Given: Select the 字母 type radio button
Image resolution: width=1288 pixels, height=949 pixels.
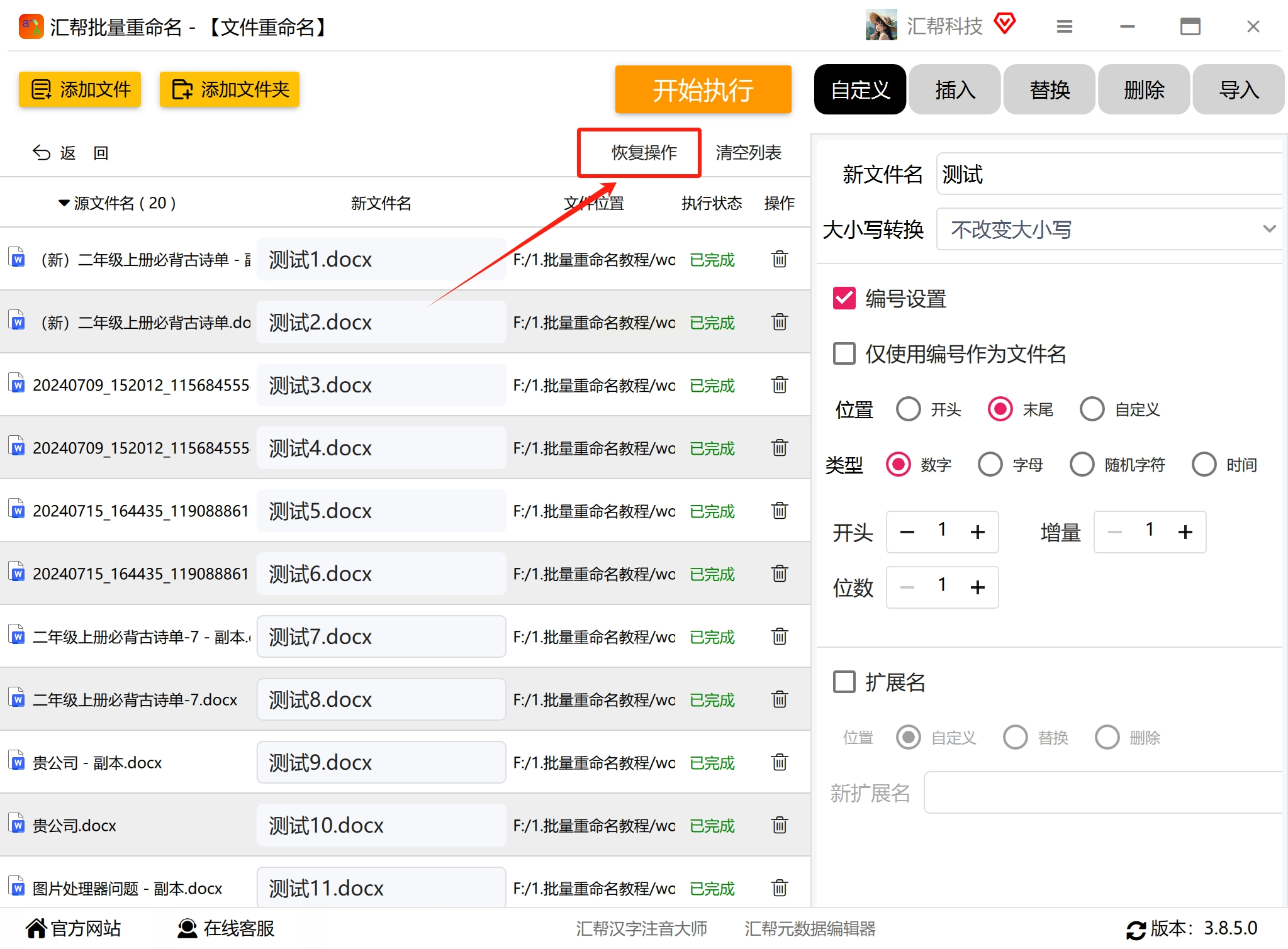Looking at the screenshot, I should click(x=990, y=465).
